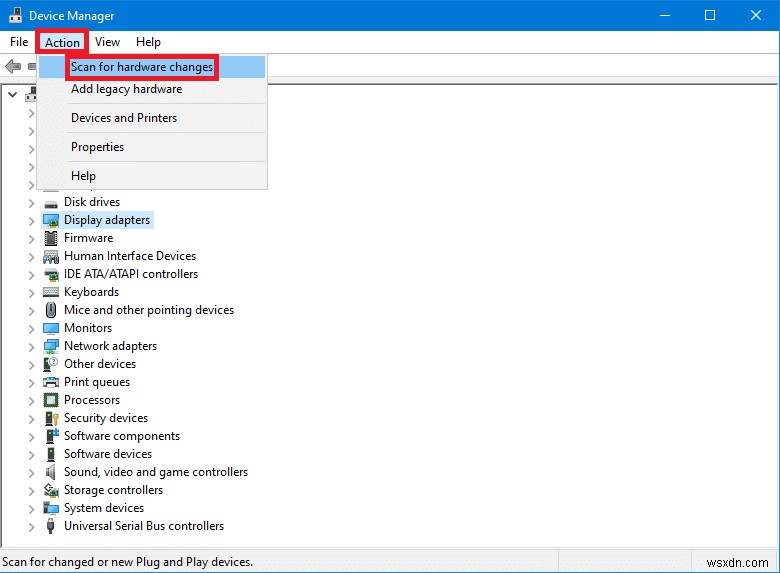Select the Disk drives label
The image size is (780, 573).
coord(92,202)
